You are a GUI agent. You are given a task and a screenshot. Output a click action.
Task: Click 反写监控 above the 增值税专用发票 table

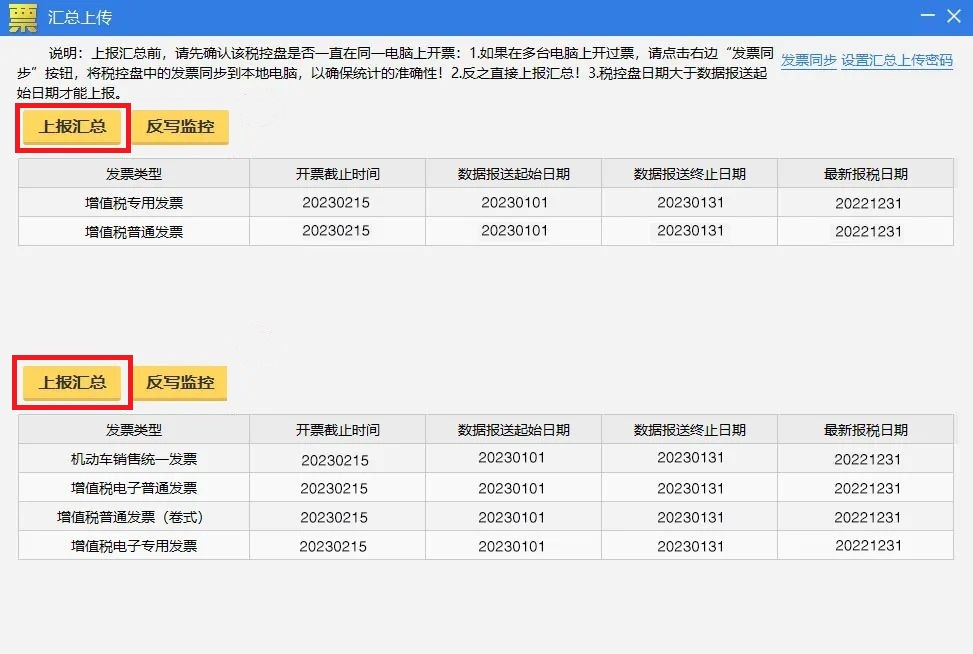coord(180,127)
